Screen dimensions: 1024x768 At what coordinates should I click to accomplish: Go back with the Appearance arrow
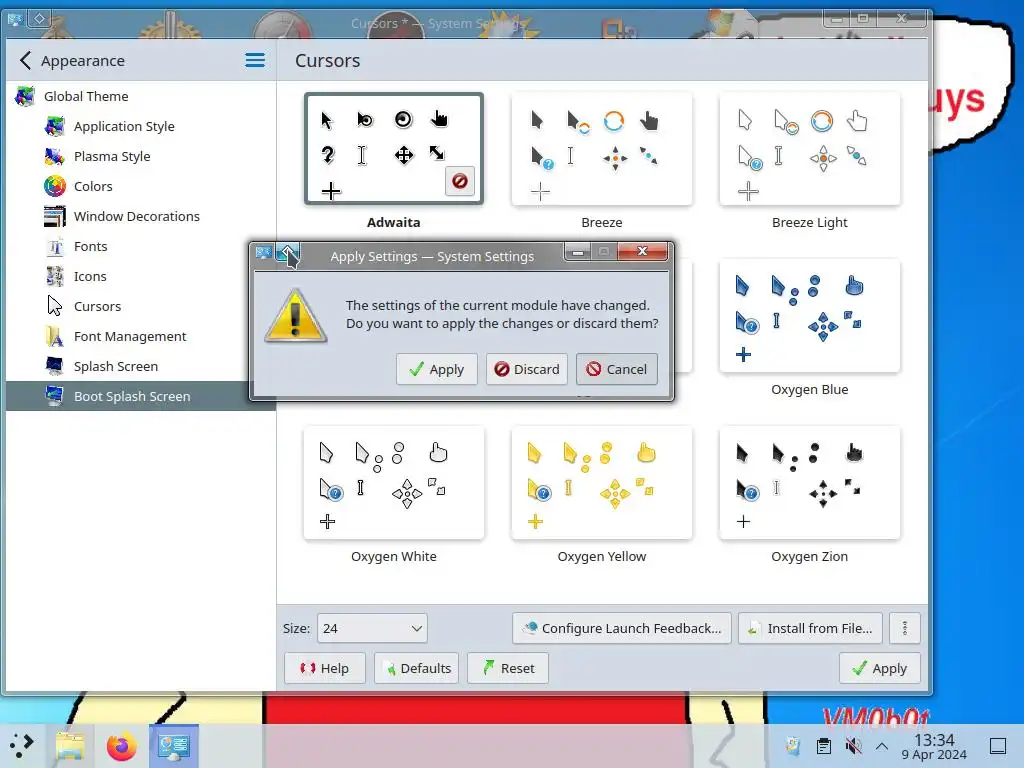click(x=25, y=61)
